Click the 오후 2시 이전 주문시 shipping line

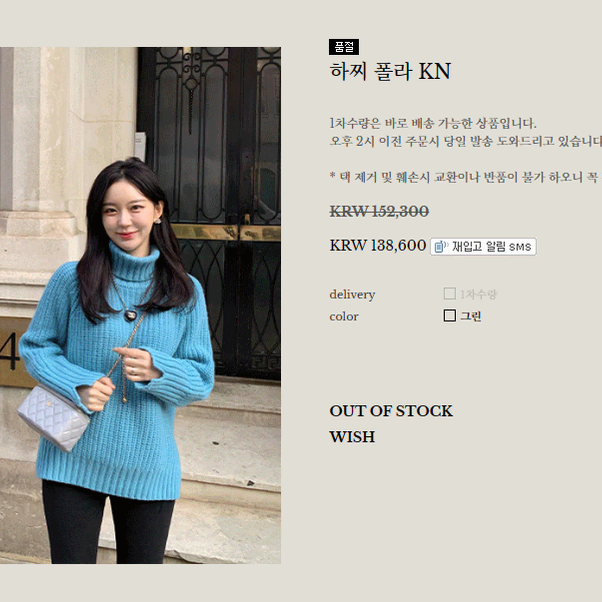coord(465,141)
